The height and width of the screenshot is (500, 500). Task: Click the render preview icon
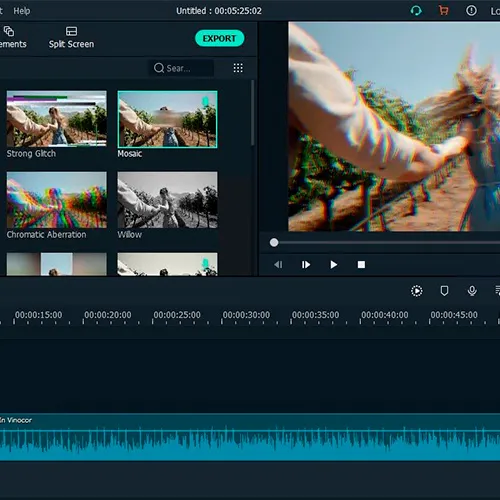(x=417, y=291)
